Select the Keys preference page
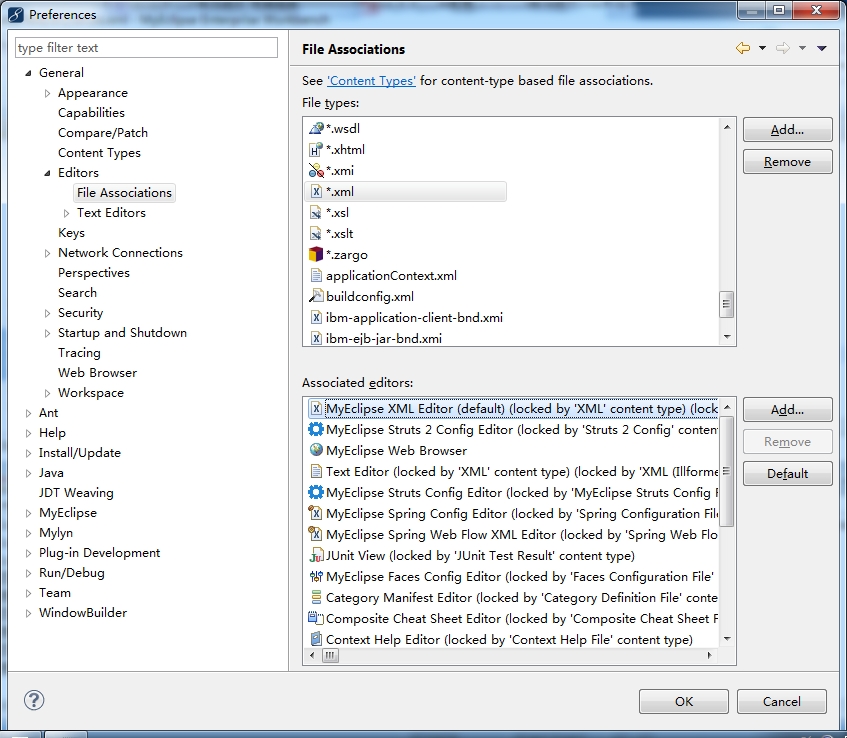 [71, 233]
